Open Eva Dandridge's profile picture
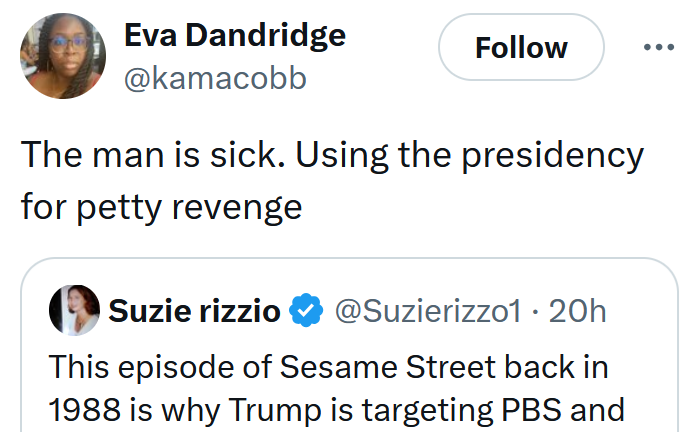 64,55
